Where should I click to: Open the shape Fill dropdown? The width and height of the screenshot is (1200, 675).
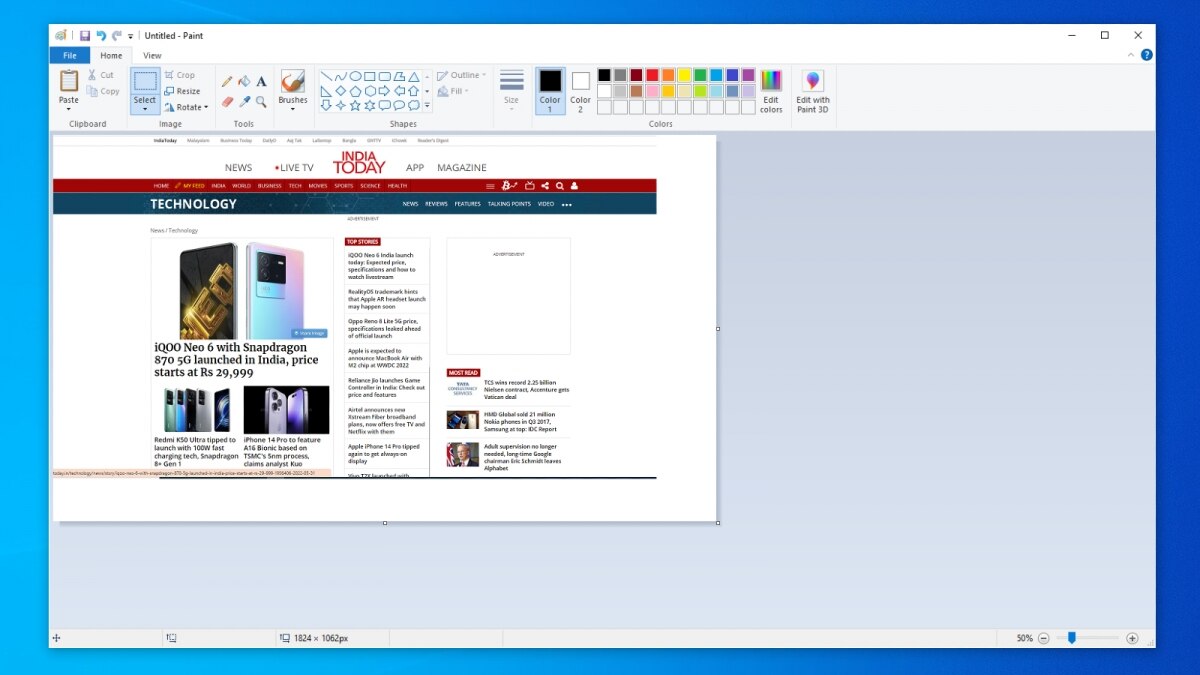[x=453, y=91]
